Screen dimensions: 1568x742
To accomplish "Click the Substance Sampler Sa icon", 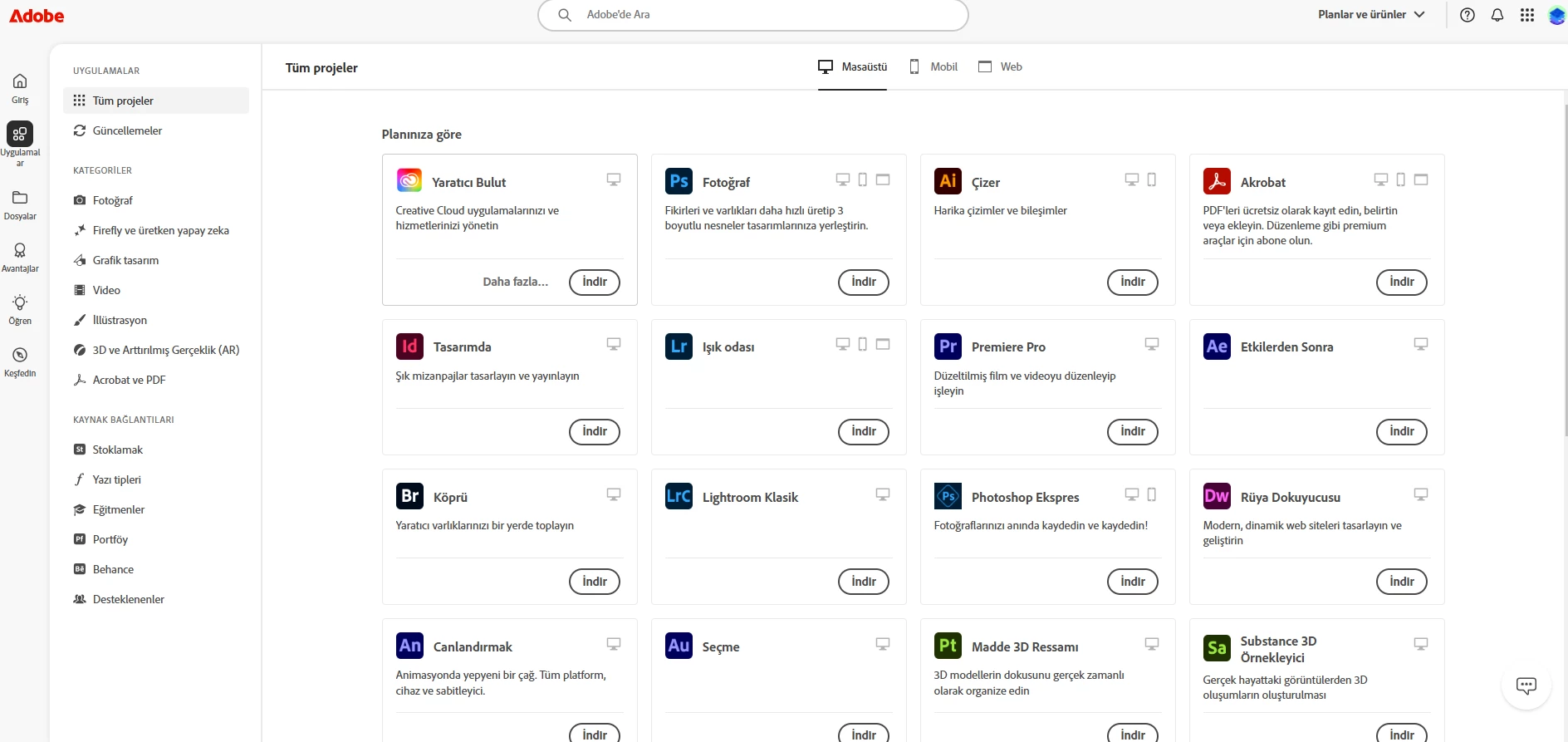I will tap(1217, 648).
